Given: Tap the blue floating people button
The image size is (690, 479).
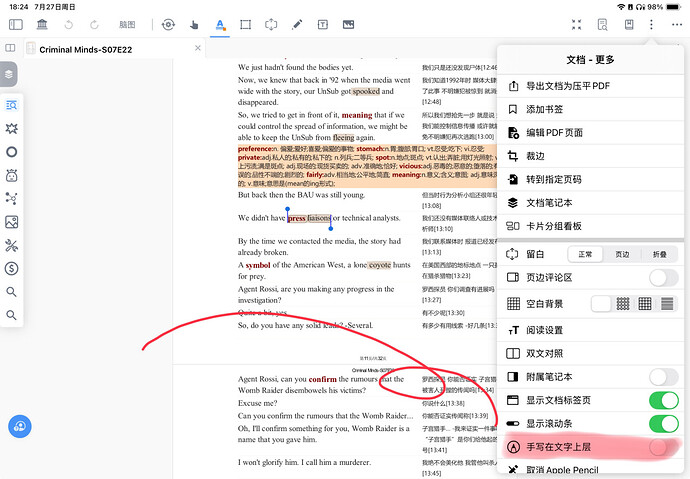Looking at the screenshot, I should coord(20,426).
